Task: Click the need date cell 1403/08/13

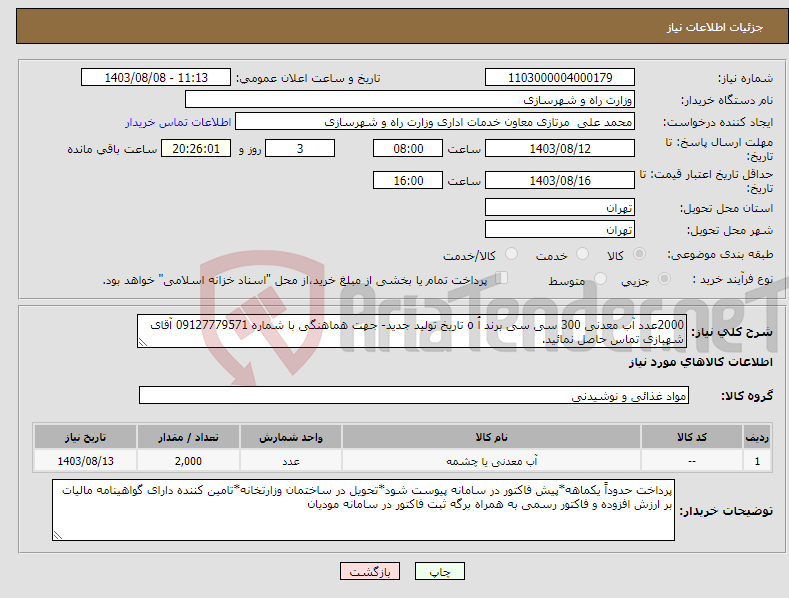Action: pos(85,461)
